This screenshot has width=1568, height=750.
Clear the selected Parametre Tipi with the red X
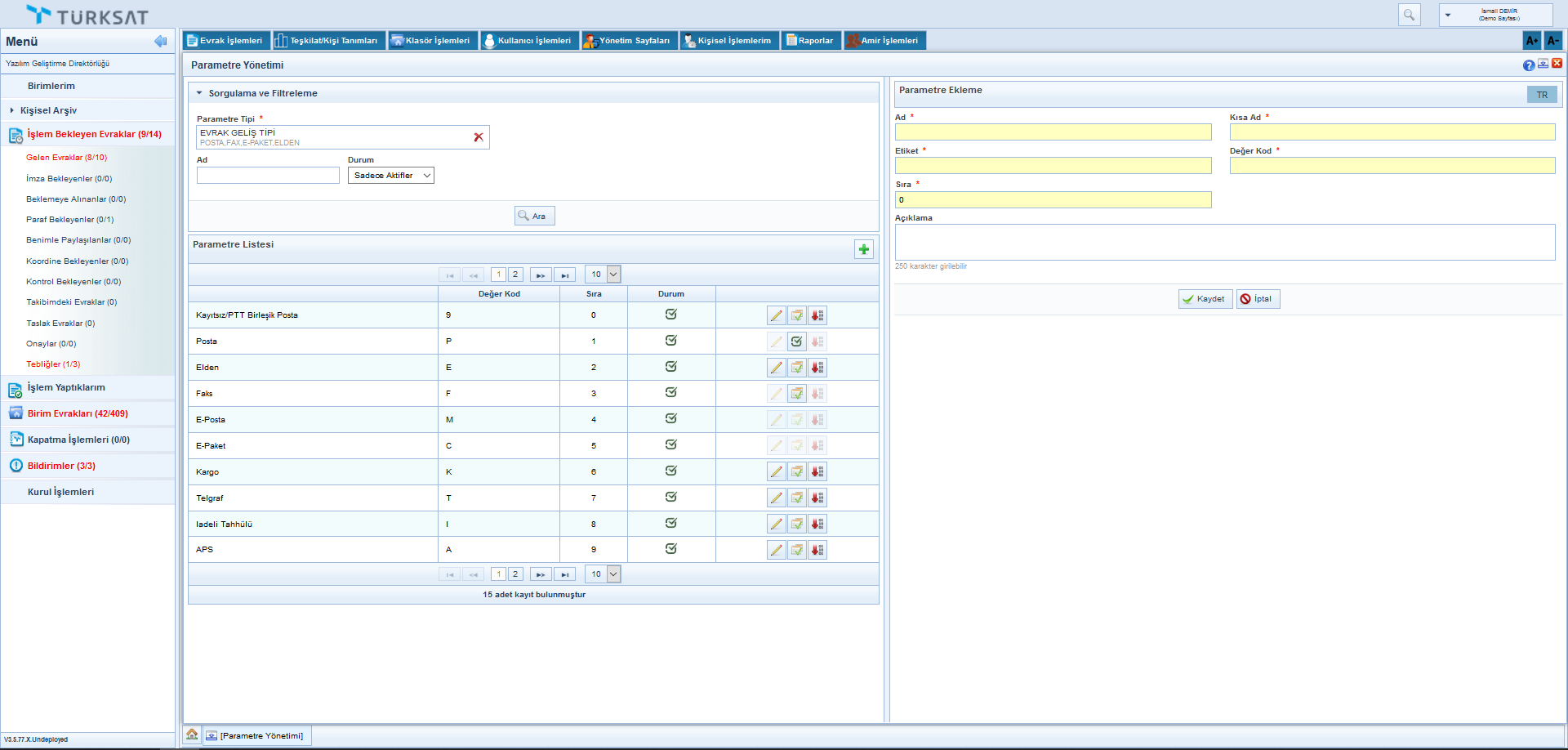click(x=479, y=137)
